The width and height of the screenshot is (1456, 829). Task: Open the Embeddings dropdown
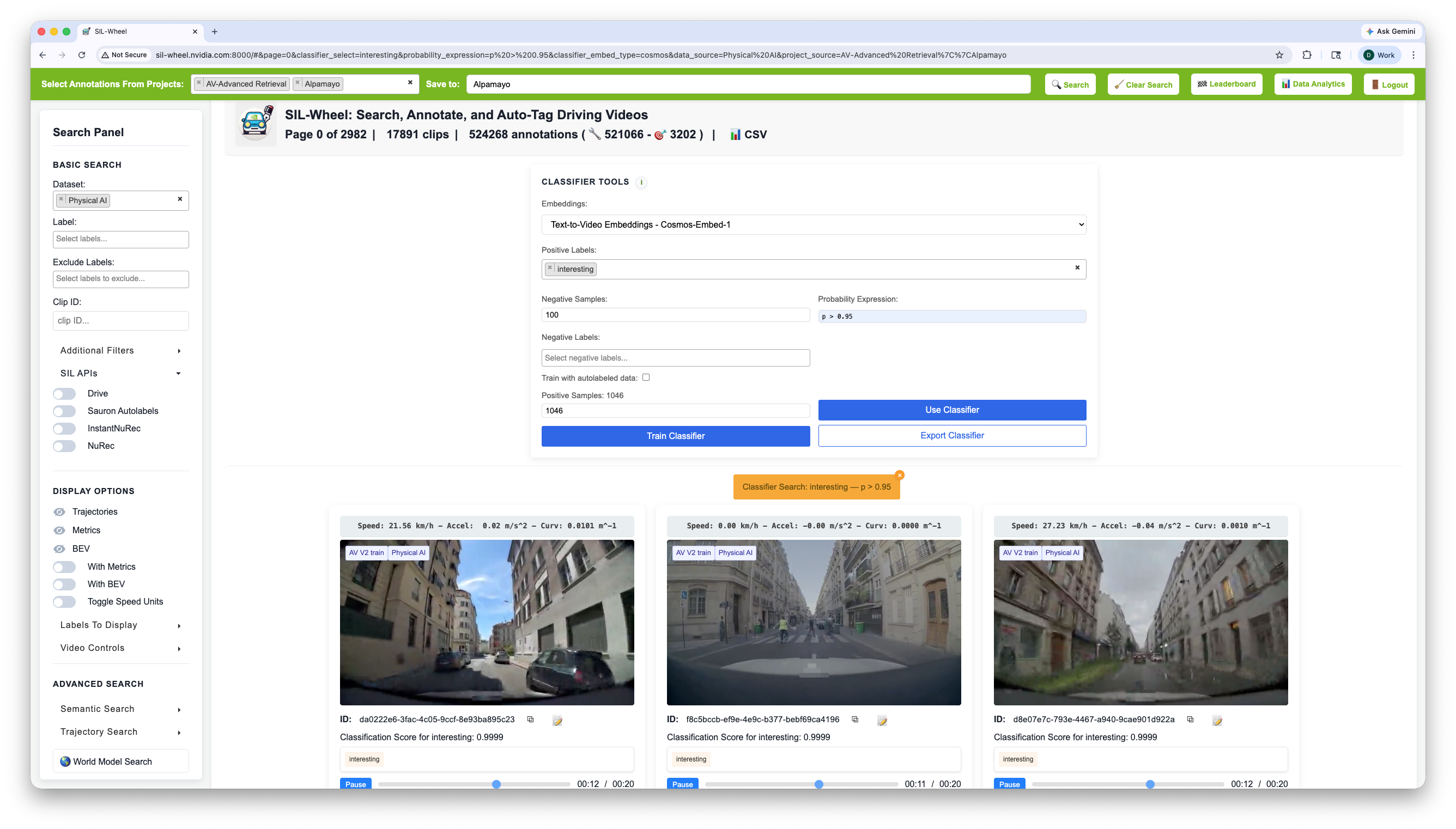(813, 224)
